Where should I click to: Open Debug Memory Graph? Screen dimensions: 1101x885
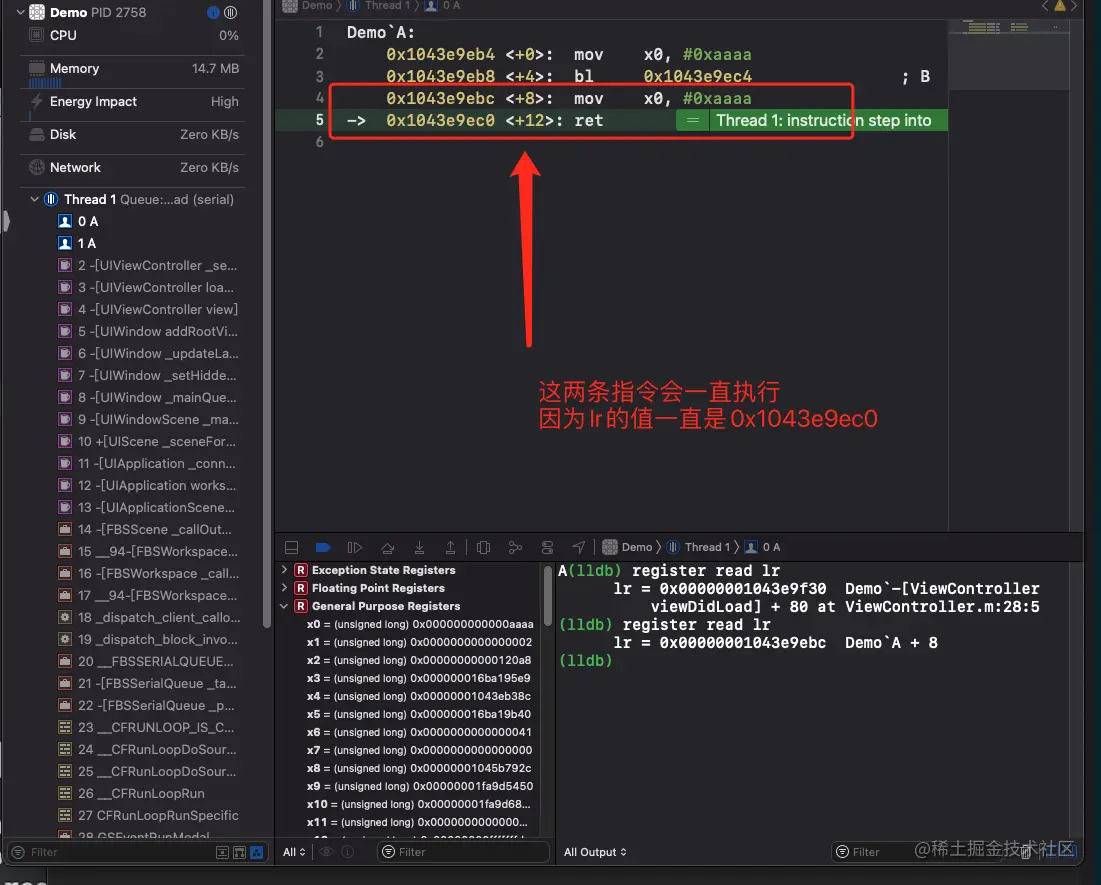coord(515,547)
